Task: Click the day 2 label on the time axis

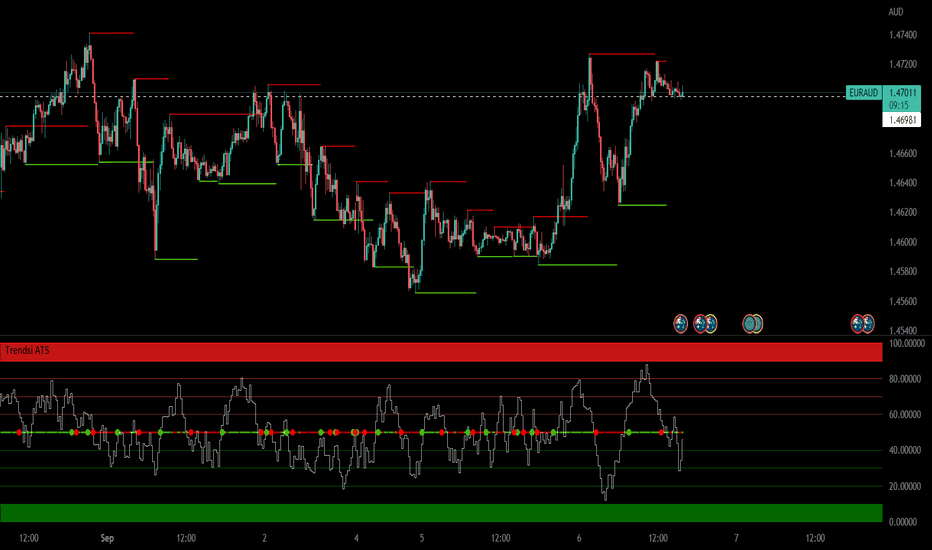Action: 265,538
